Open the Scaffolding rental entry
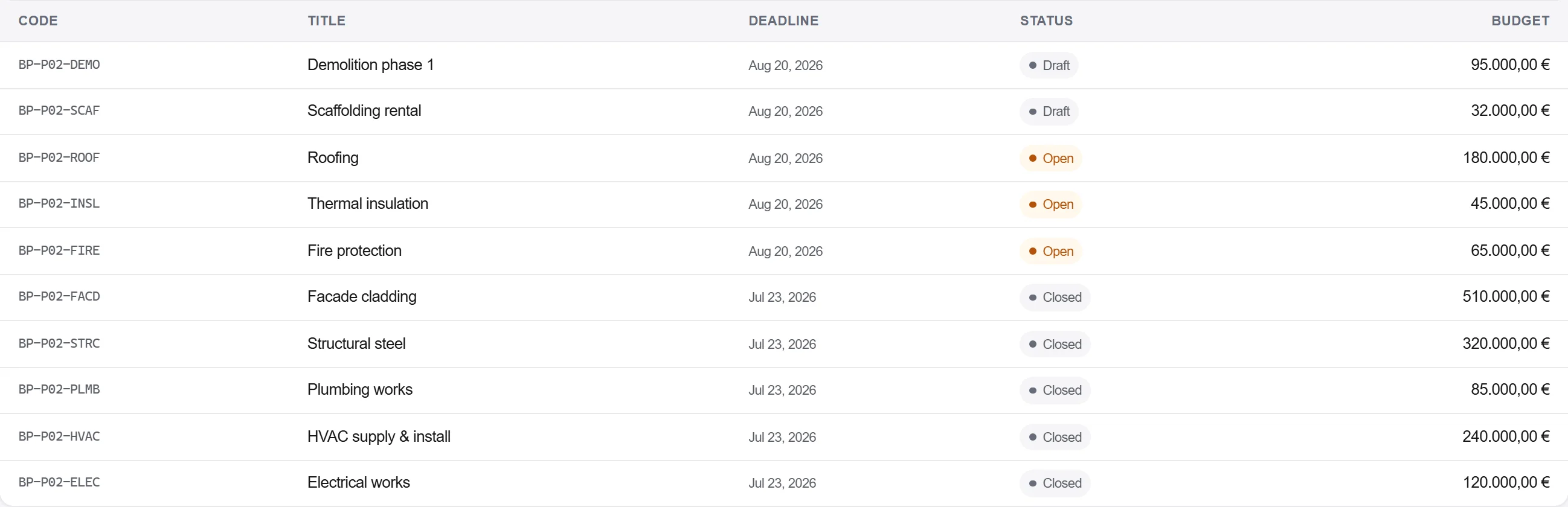This screenshot has width=1568, height=507. 784,111
